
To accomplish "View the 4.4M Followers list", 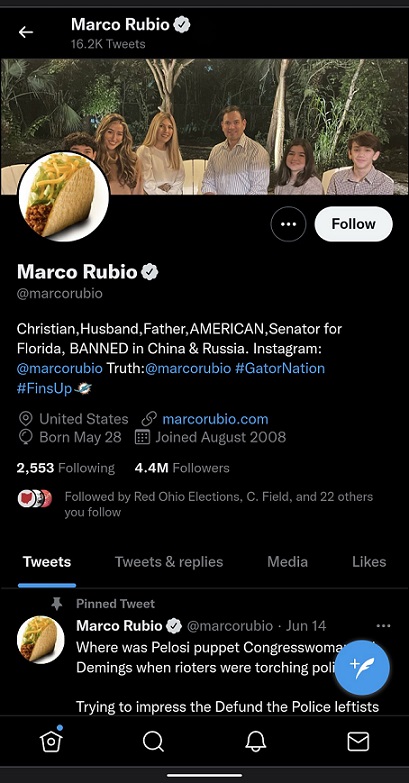I will tap(182, 468).
